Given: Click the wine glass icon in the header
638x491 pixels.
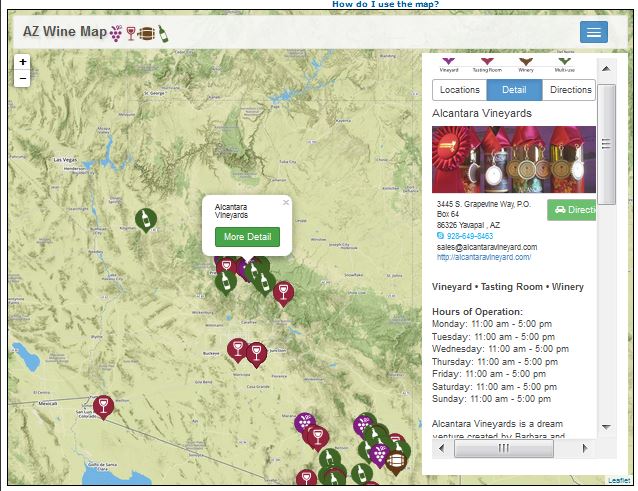Looking at the screenshot, I should [x=131, y=33].
